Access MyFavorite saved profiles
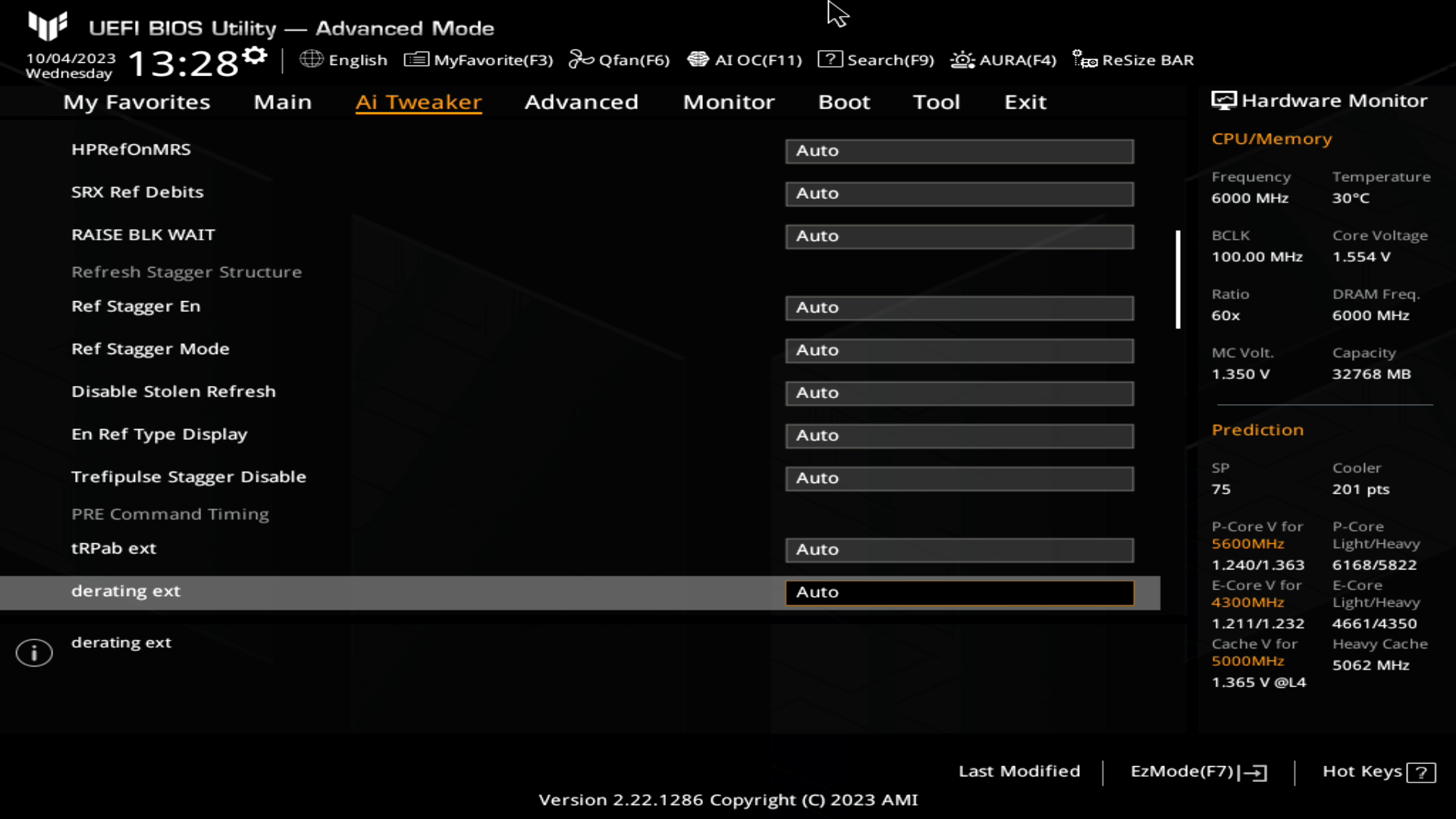 coord(480,60)
